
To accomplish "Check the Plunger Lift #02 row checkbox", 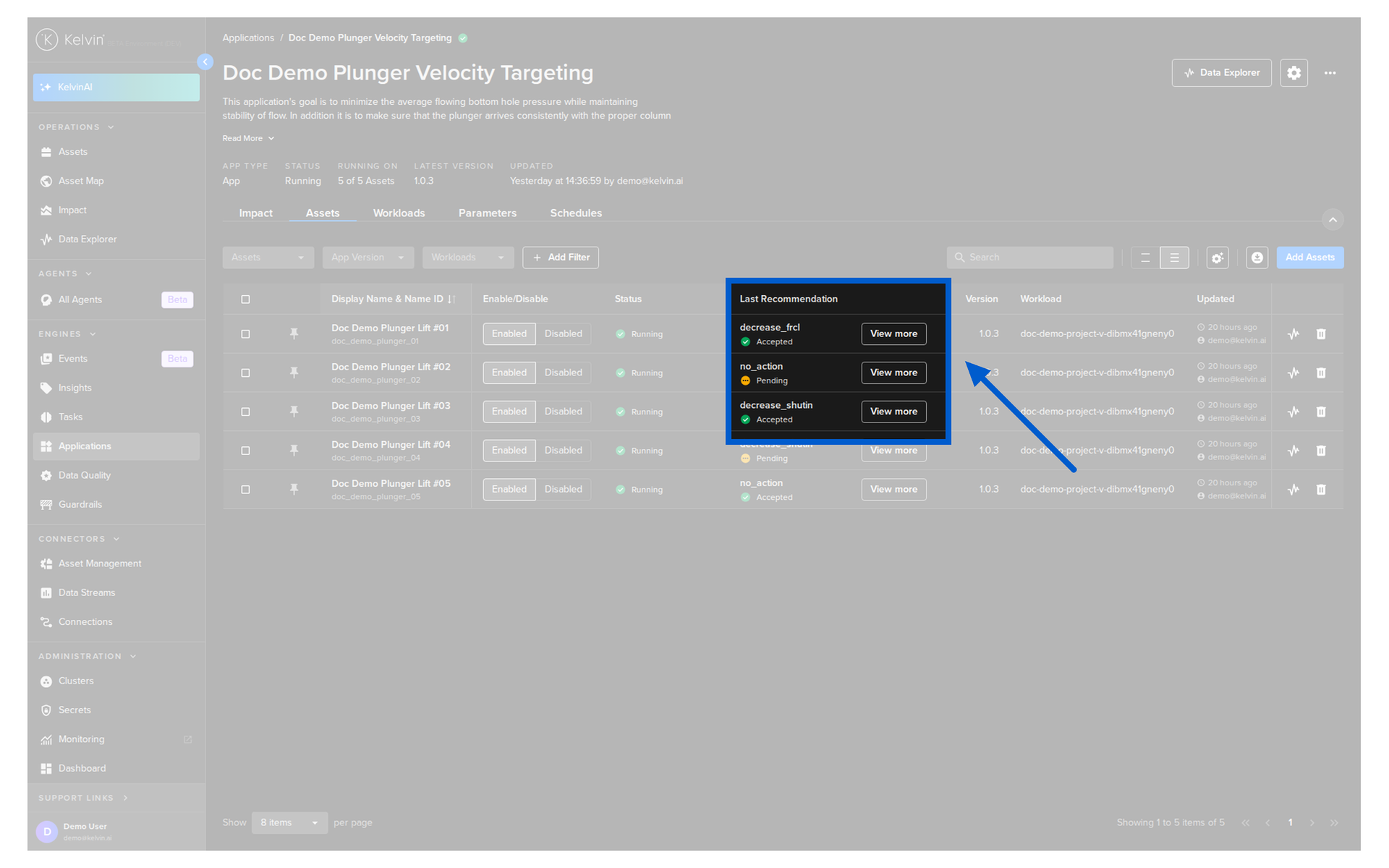I will [x=245, y=373].
